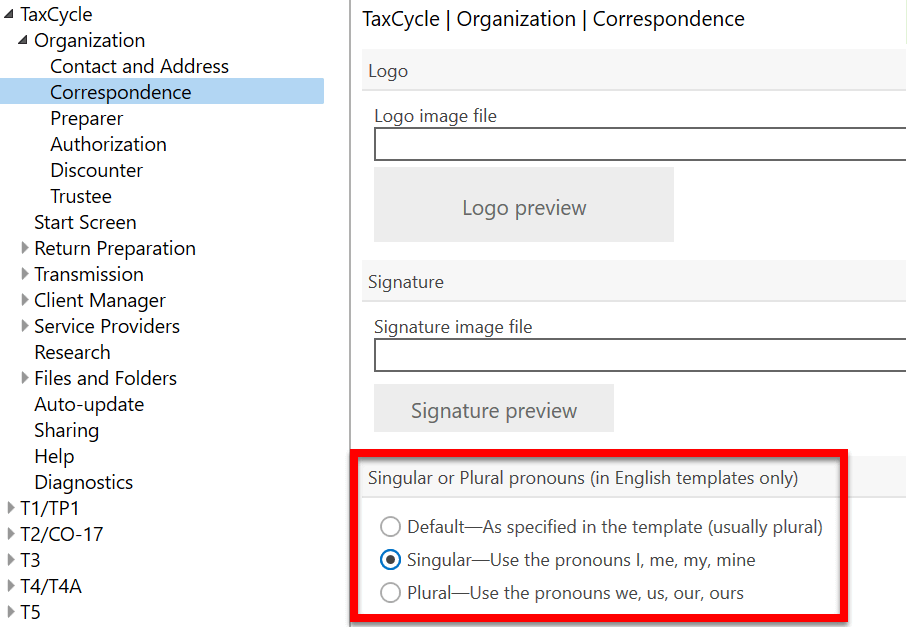This screenshot has width=907, height=627.
Task: Expand the Files and Folders node
Action: (25, 378)
